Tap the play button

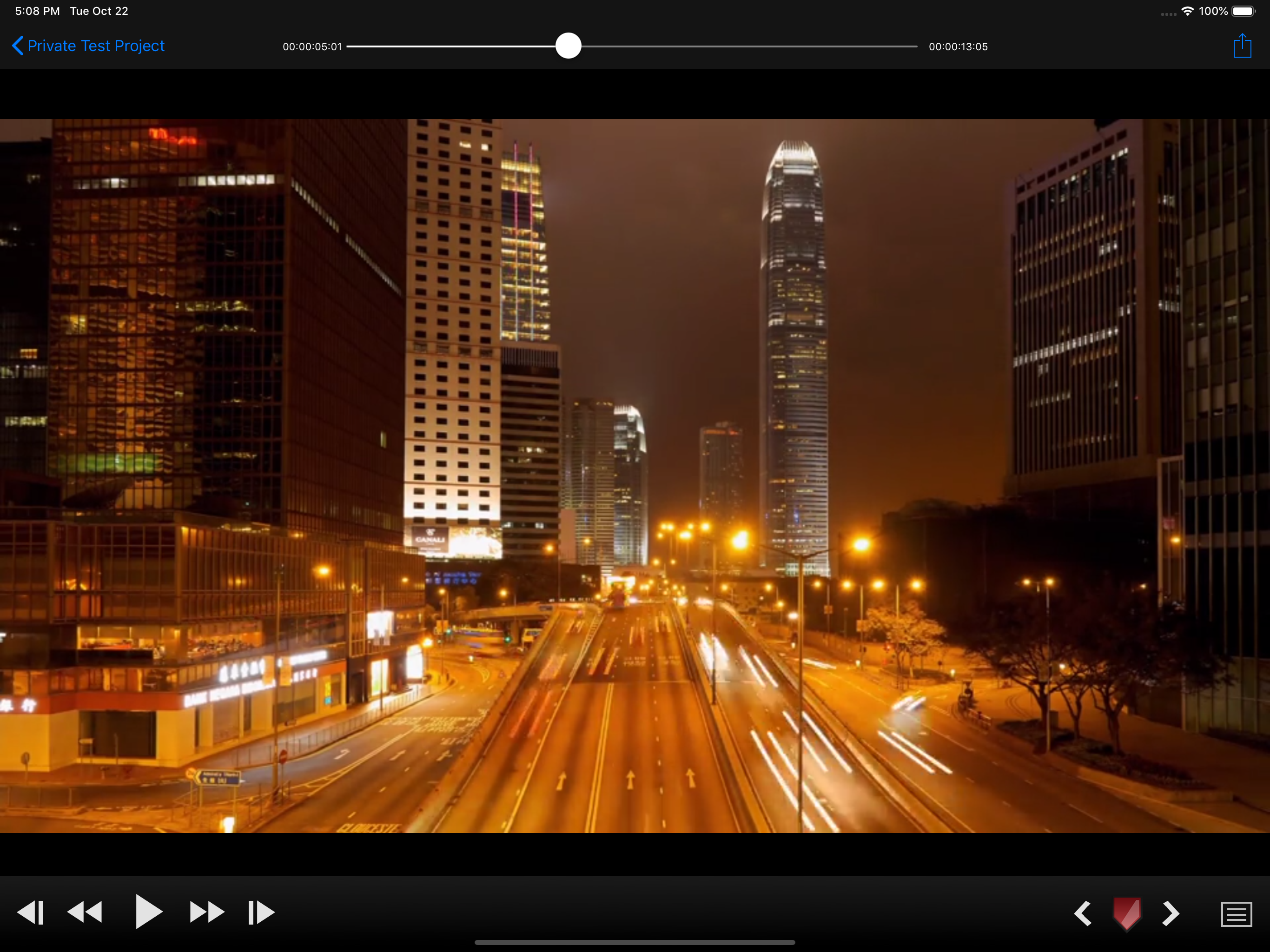pos(148,911)
